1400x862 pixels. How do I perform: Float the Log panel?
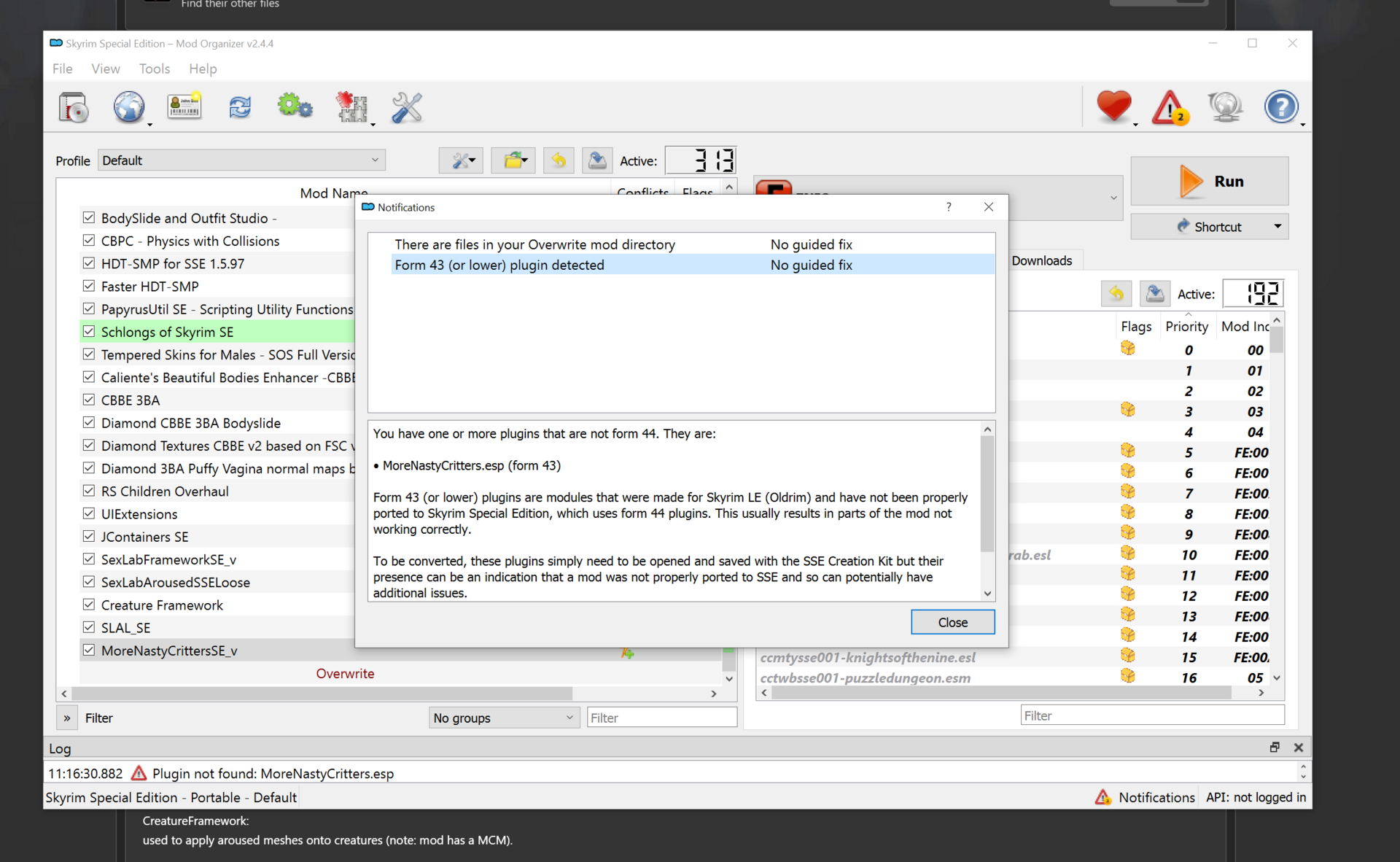pyautogui.click(x=1275, y=748)
